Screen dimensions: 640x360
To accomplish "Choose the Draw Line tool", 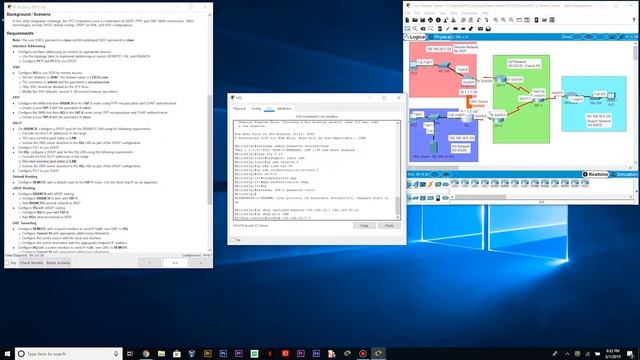I will point(448,29).
